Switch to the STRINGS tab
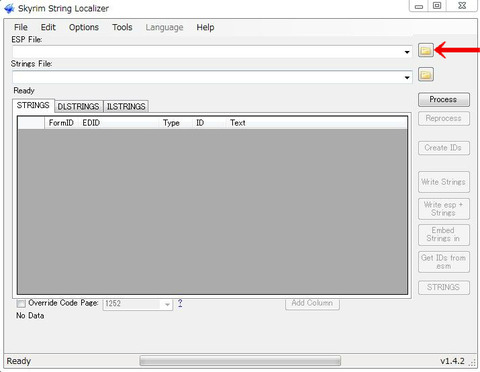This screenshot has width=480, height=372. (33, 105)
